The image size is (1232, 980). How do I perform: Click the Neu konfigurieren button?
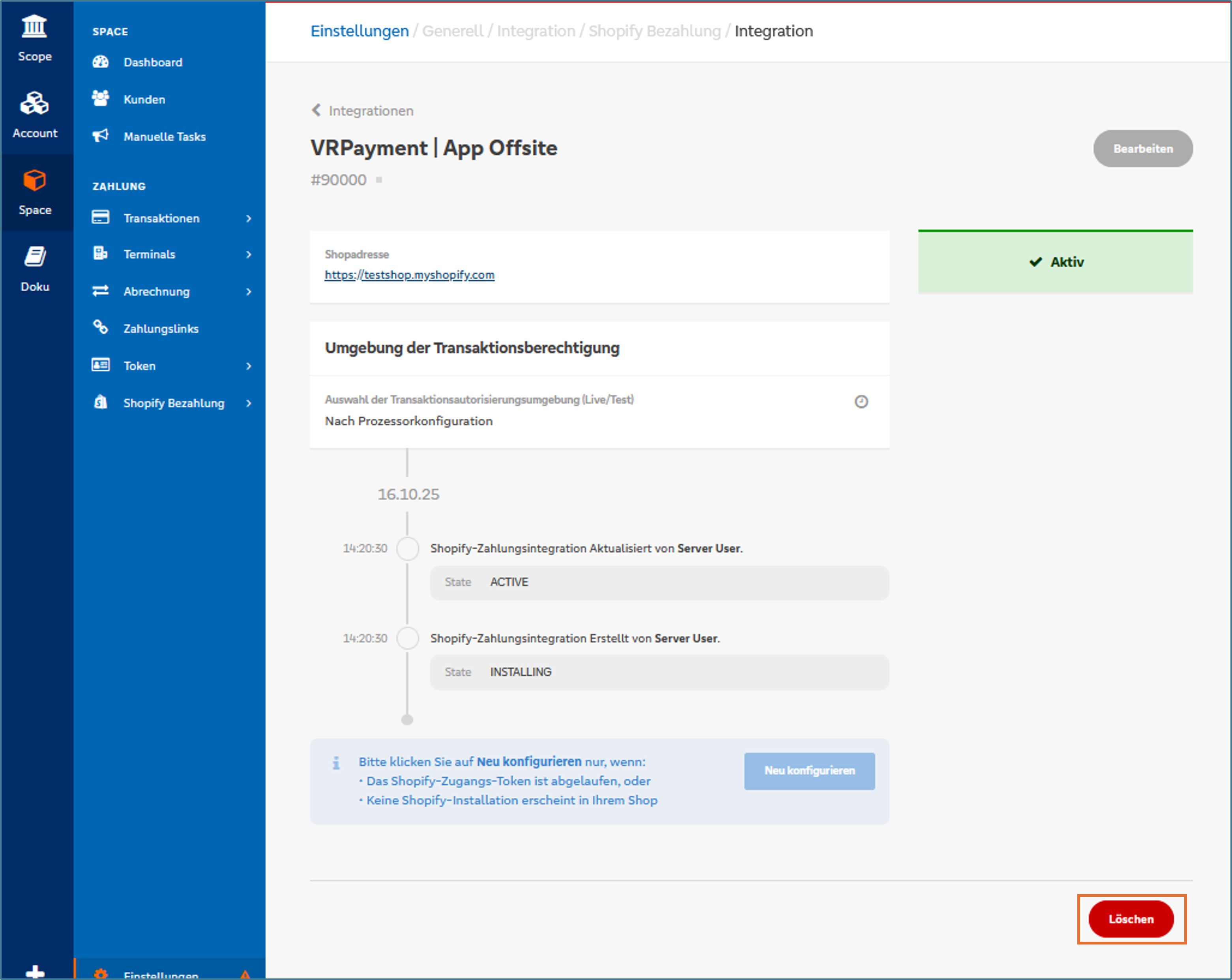tap(809, 770)
